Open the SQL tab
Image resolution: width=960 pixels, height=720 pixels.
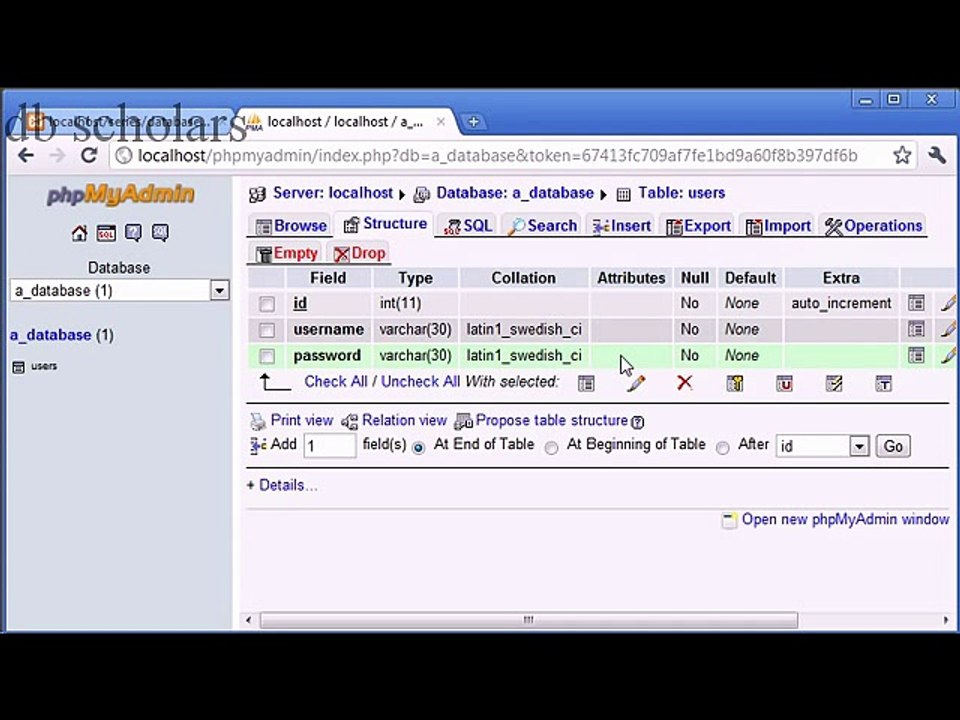coord(468,226)
